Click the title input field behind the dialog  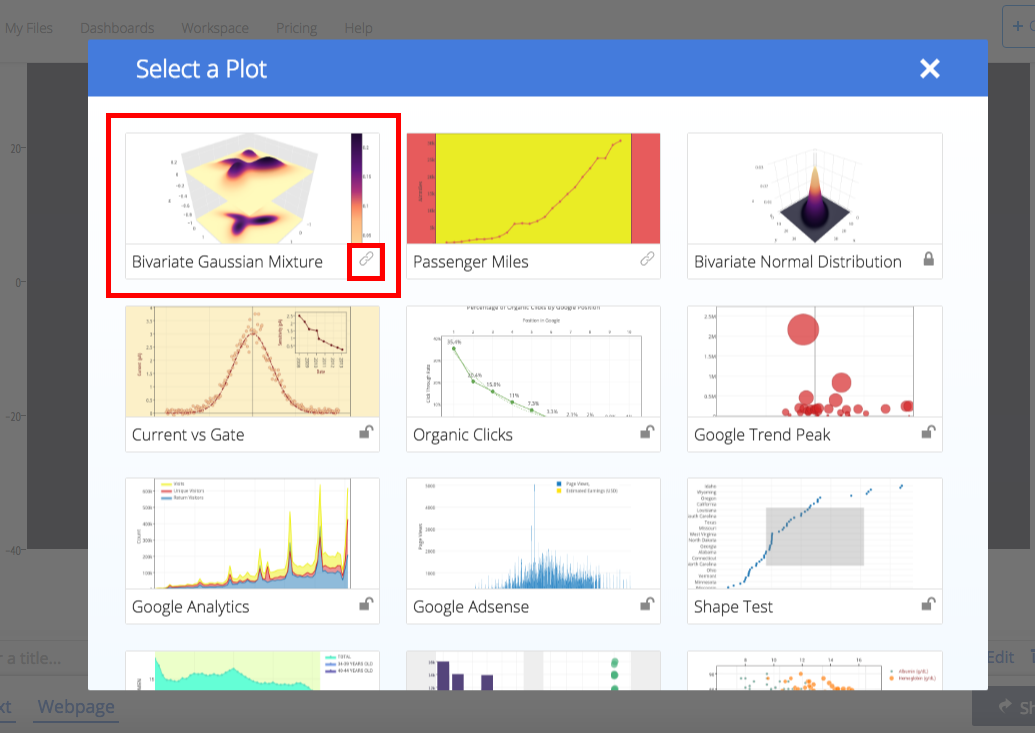tap(44, 658)
